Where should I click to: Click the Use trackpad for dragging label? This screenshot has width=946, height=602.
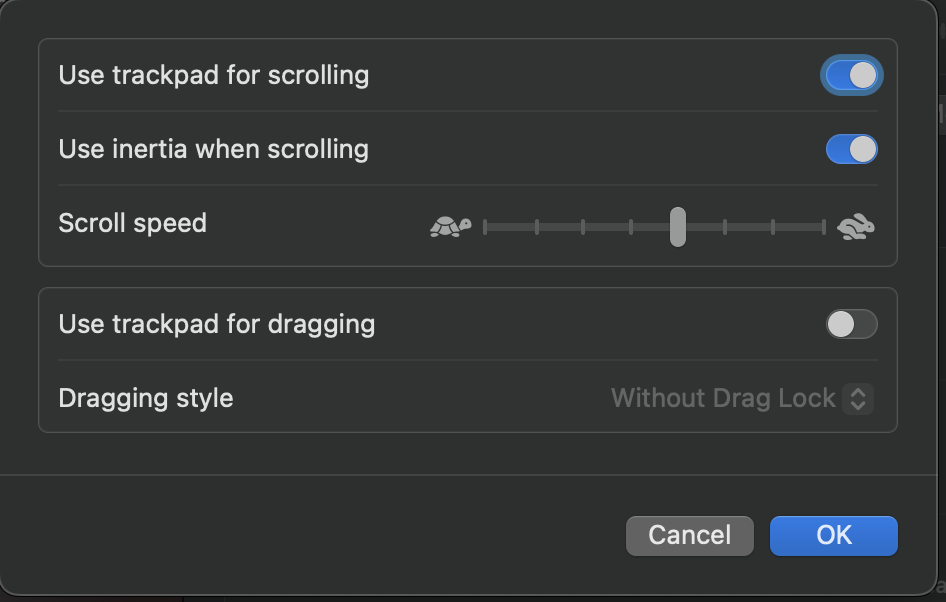coord(217,324)
